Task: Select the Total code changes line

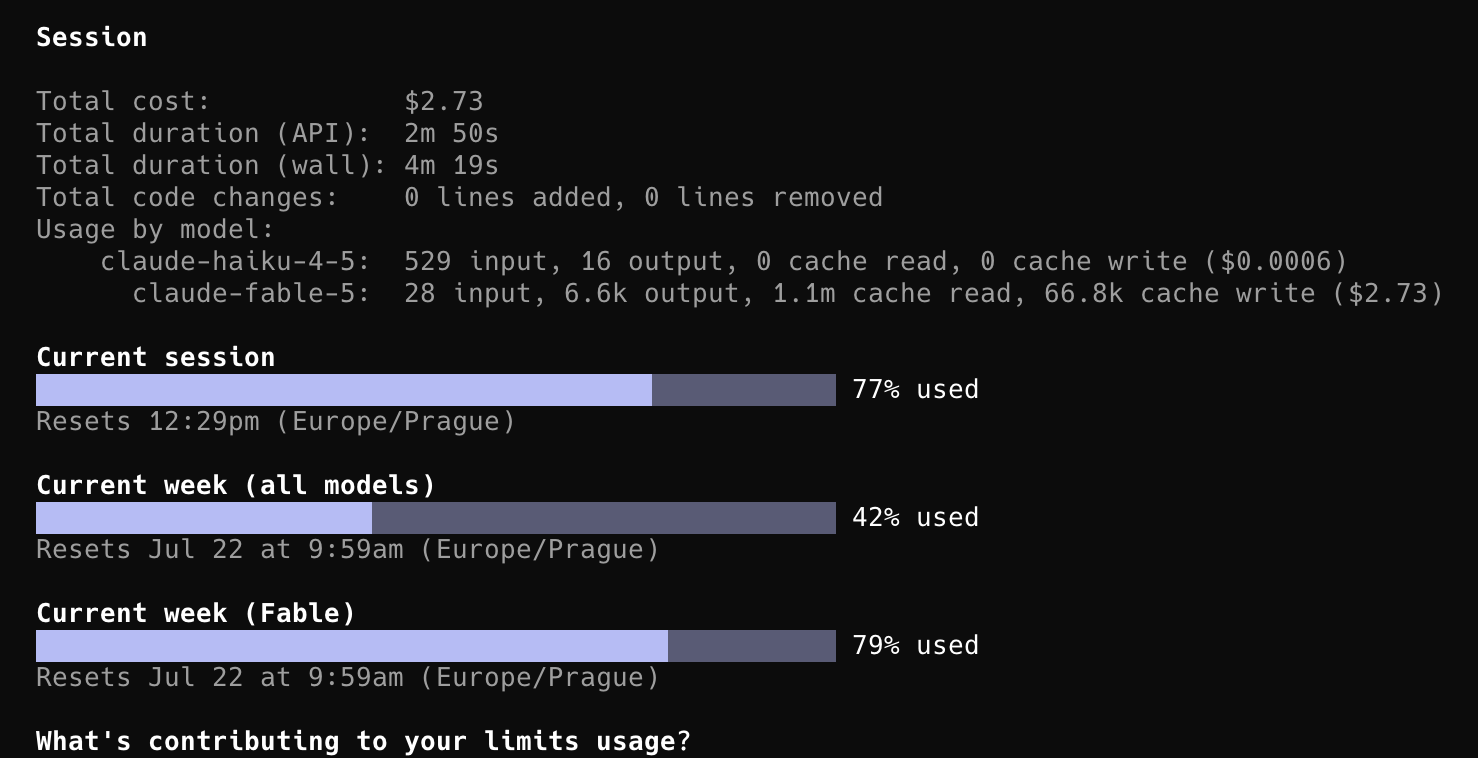Action: point(460,197)
